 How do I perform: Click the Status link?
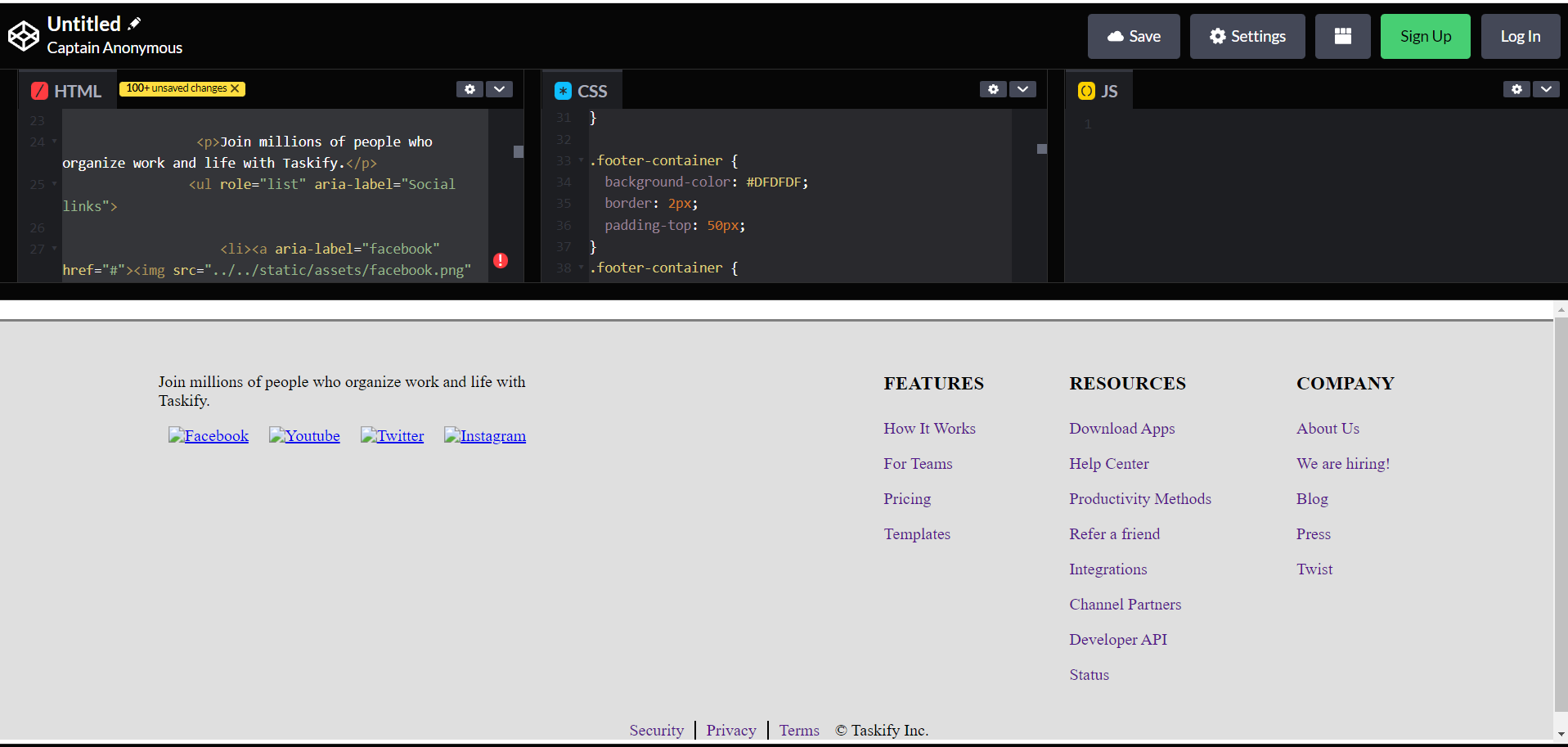pos(1090,674)
